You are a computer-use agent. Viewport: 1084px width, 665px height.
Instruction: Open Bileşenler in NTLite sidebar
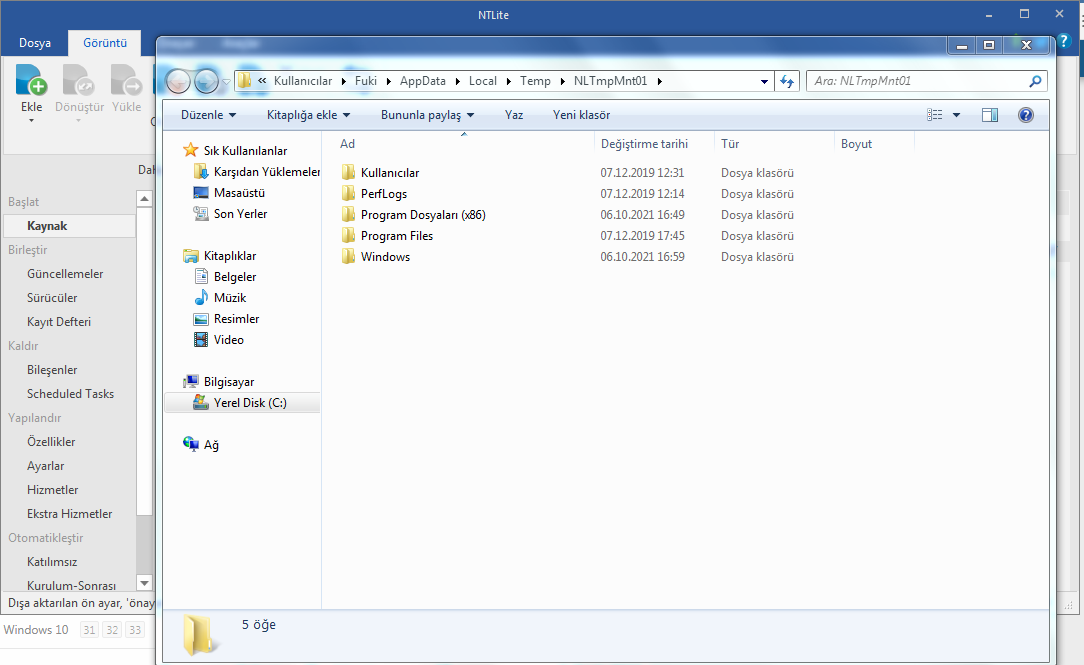[52, 370]
